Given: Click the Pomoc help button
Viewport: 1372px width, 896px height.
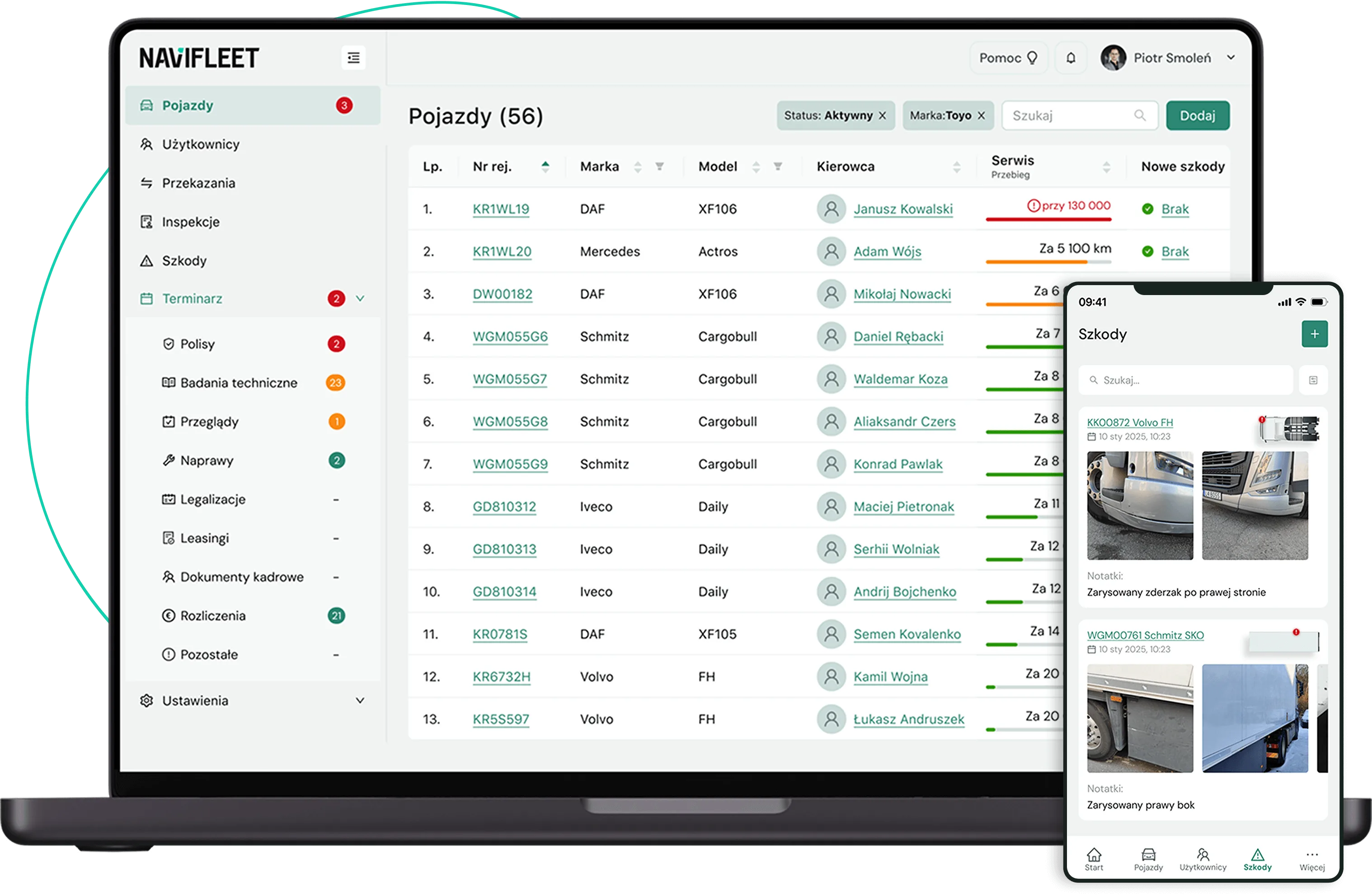Looking at the screenshot, I should [1008, 58].
